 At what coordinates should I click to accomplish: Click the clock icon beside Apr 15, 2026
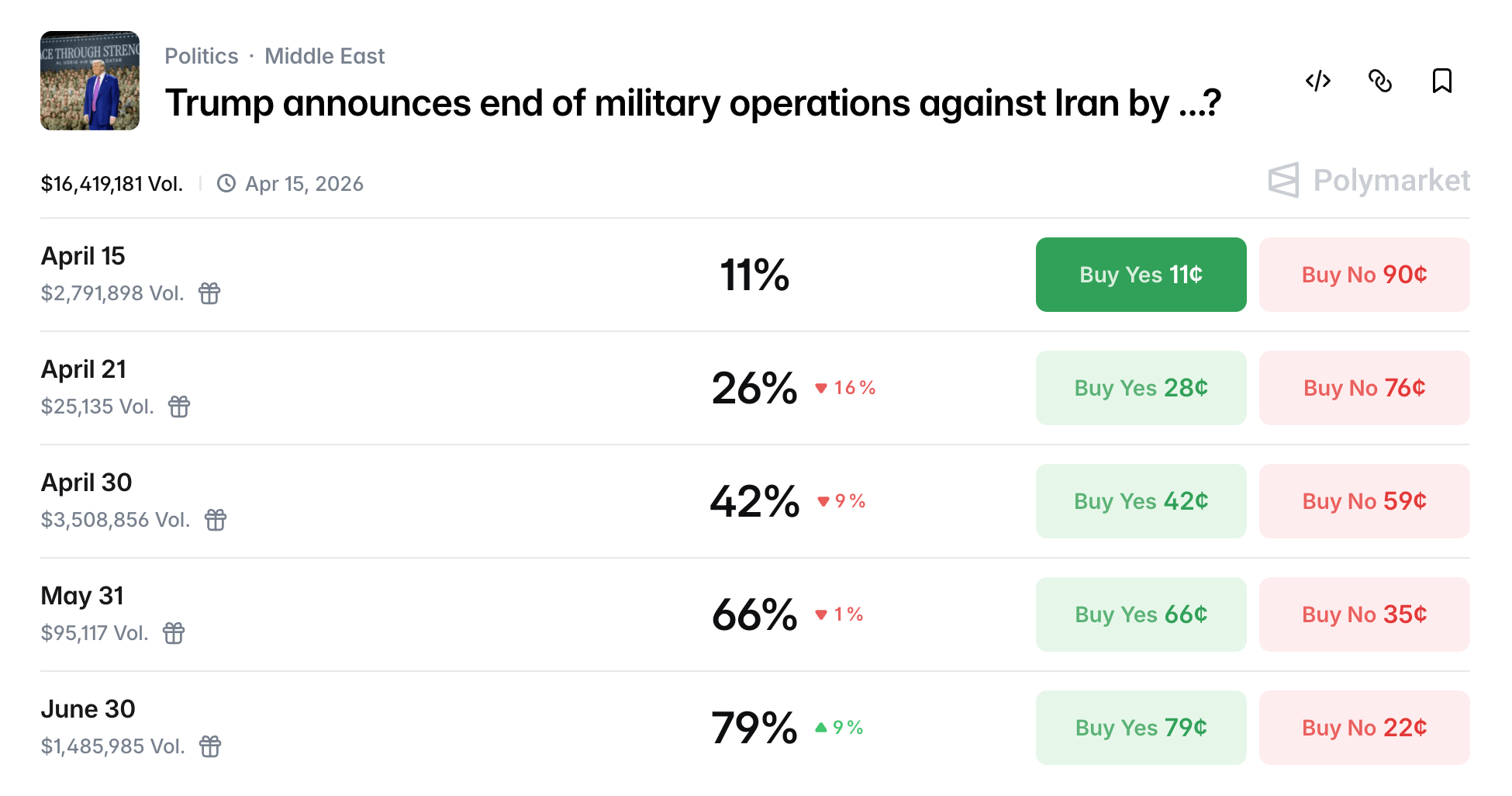point(226,183)
